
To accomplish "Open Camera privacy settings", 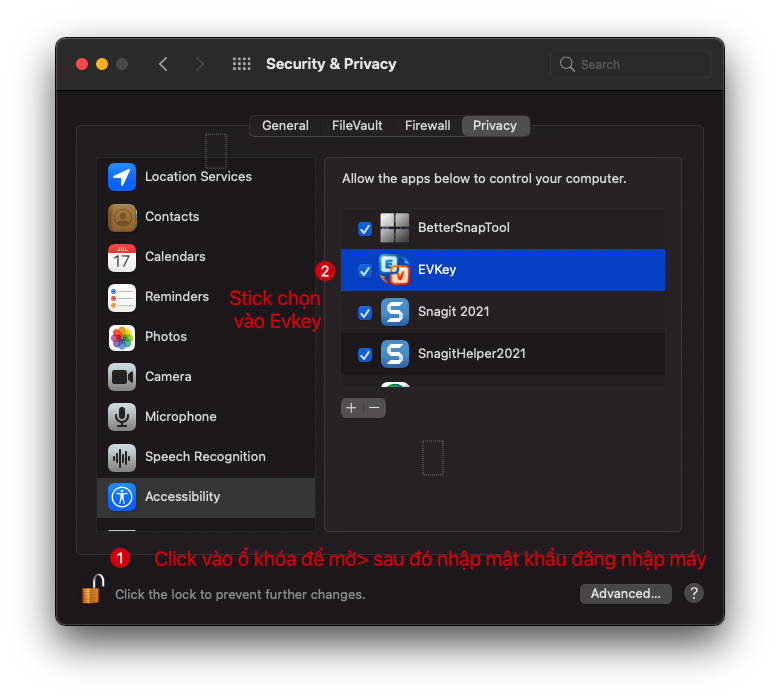I will [167, 377].
